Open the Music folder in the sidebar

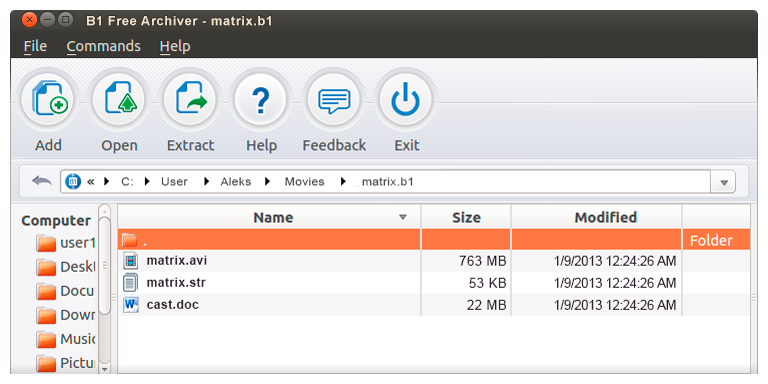coord(66,339)
